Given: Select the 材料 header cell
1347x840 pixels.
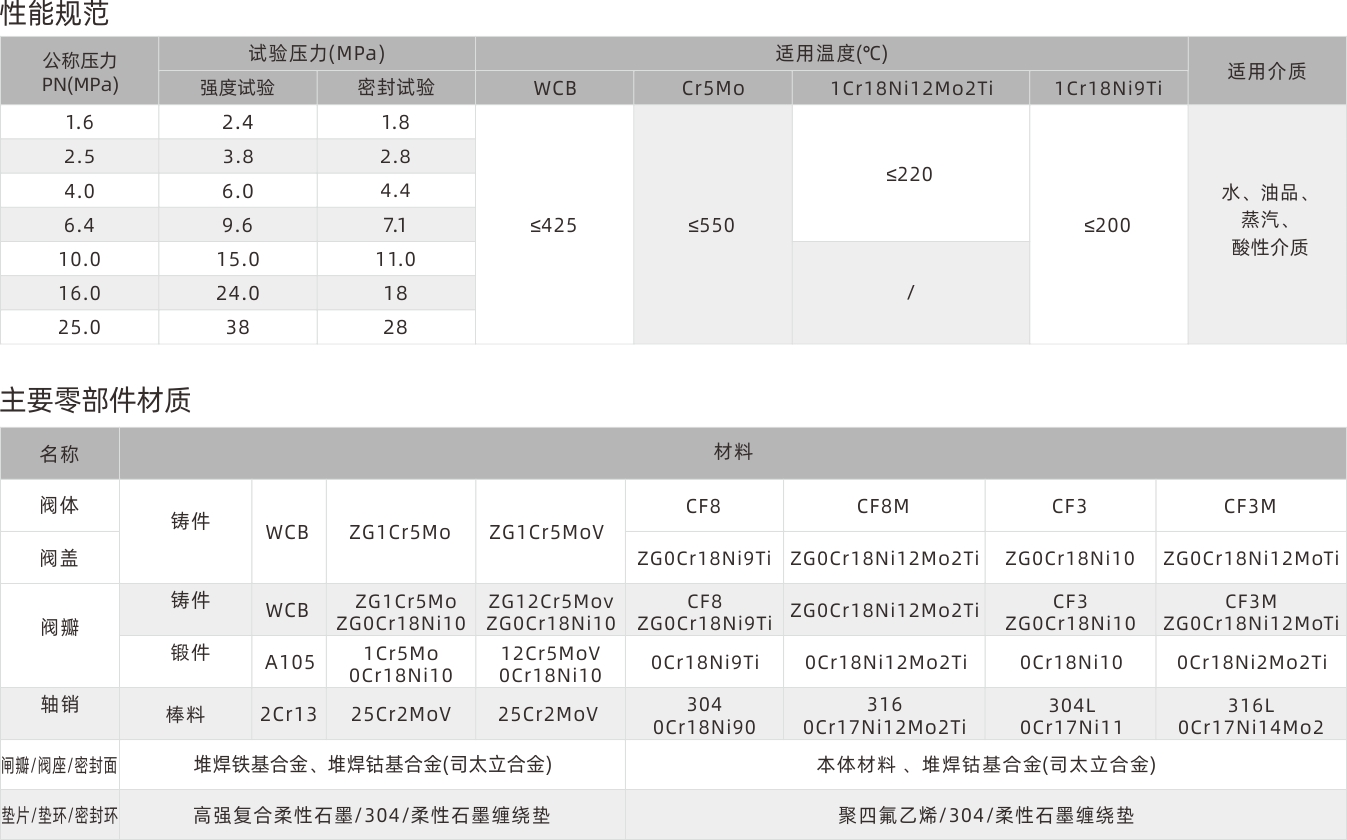Looking at the screenshot, I should 732,452.
